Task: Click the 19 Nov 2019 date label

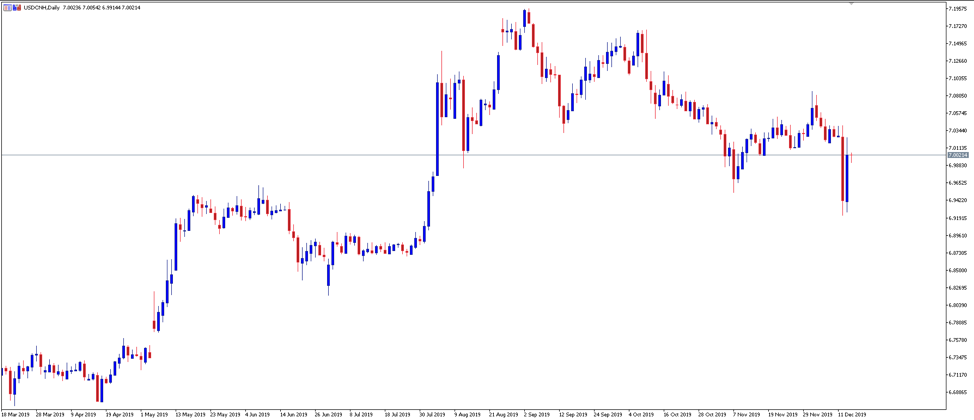Action: pyautogui.click(x=781, y=414)
